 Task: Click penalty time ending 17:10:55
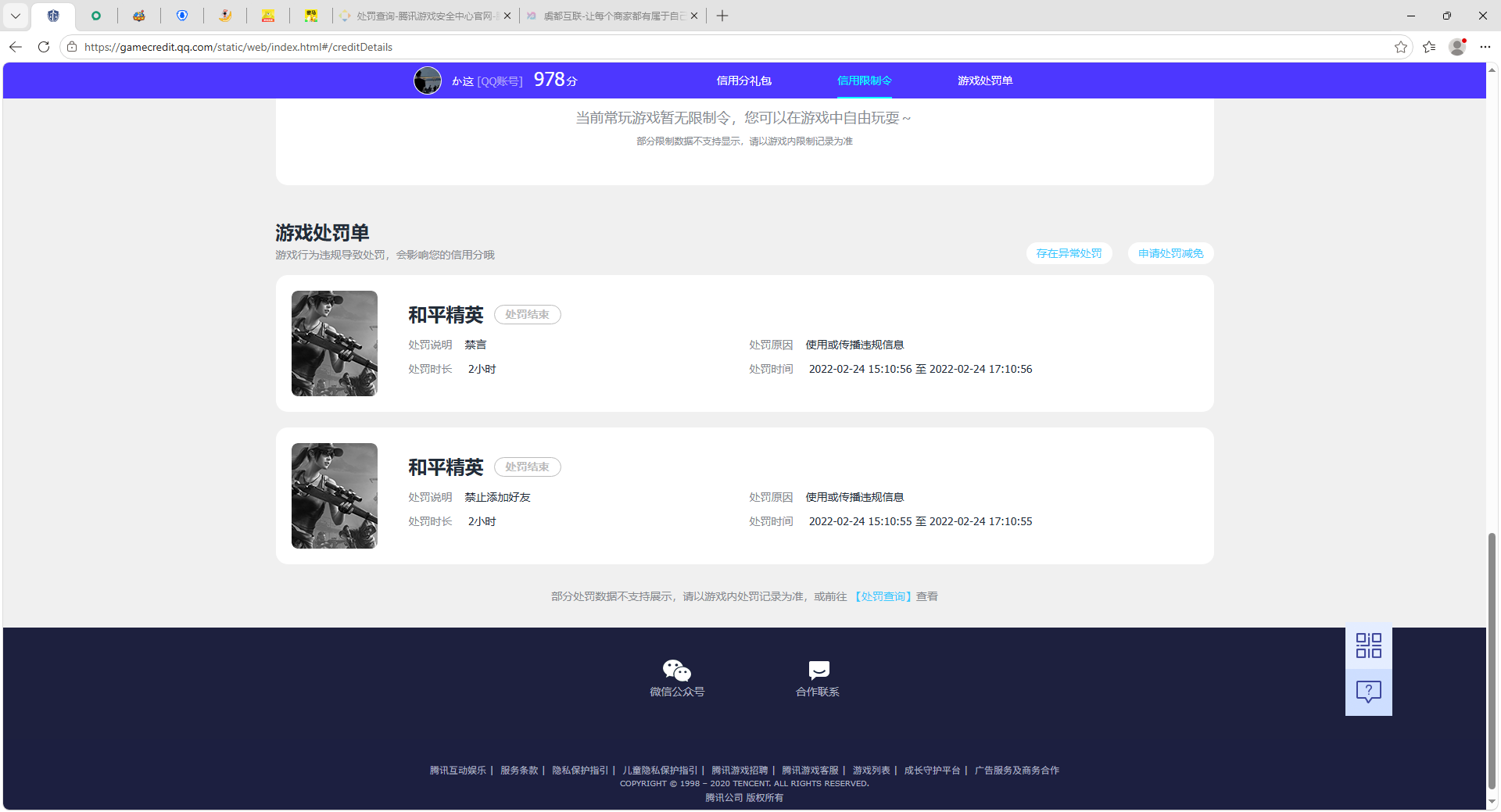[x=920, y=521]
